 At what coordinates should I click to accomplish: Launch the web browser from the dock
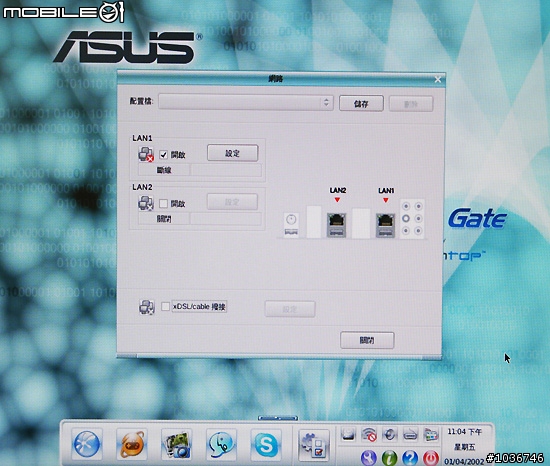pyautogui.click(x=87, y=445)
